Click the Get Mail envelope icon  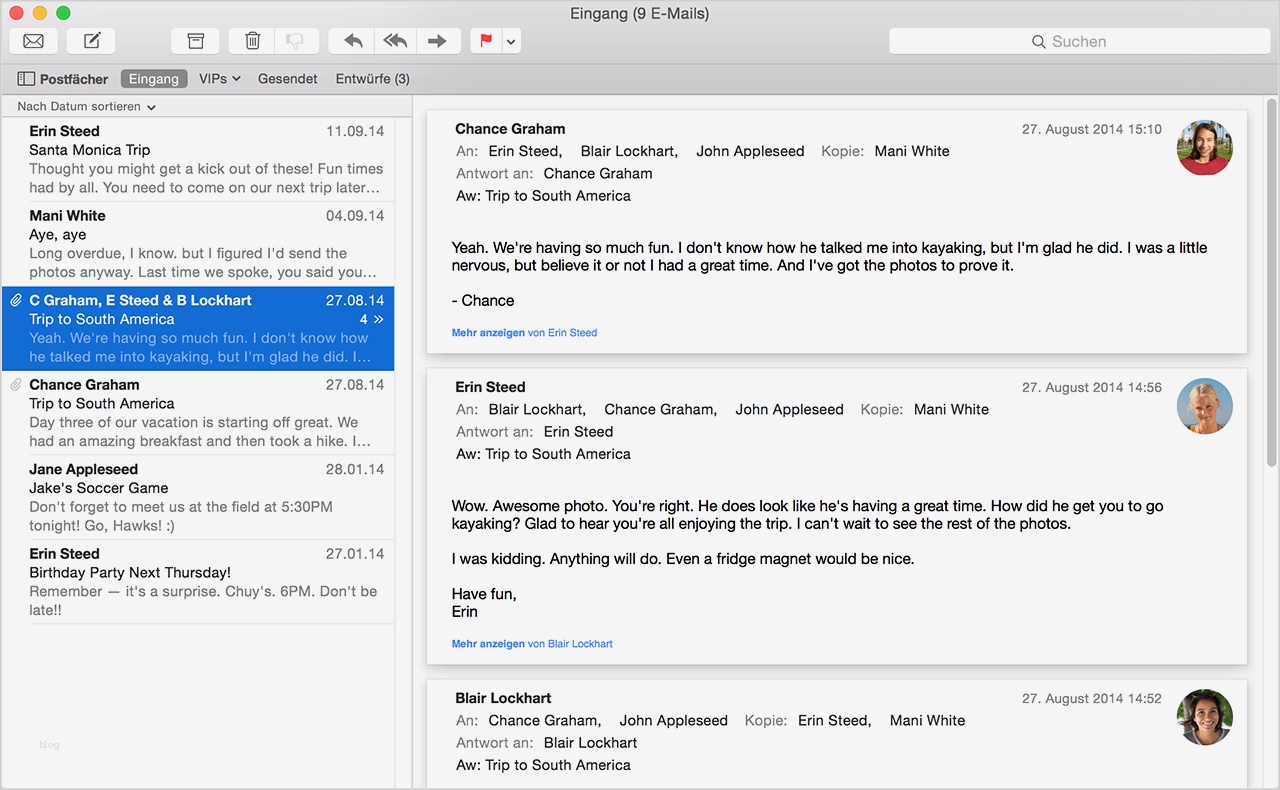tap(33, 41)
